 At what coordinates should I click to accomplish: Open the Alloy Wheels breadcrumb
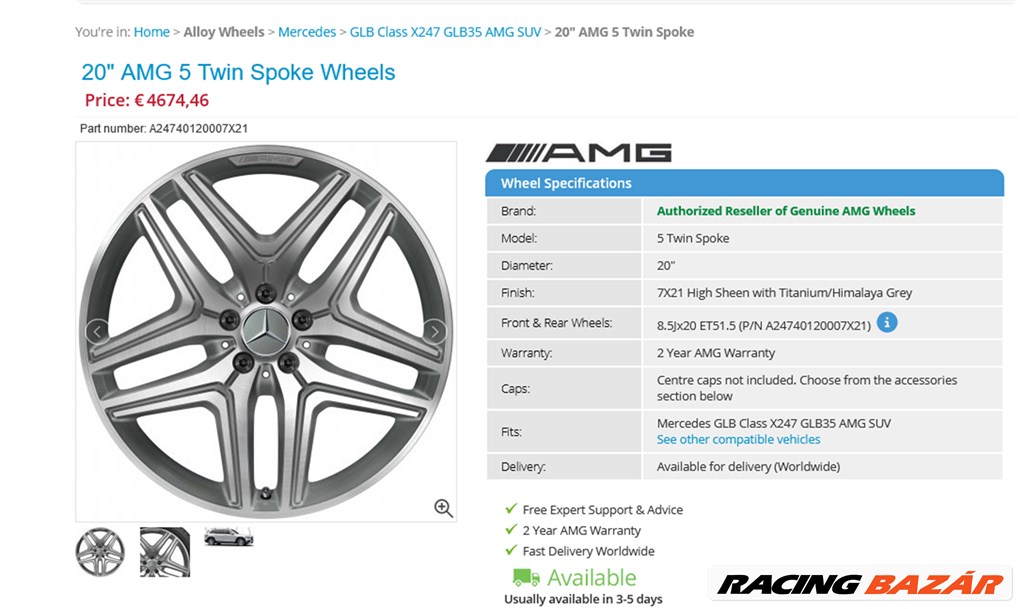224,32
